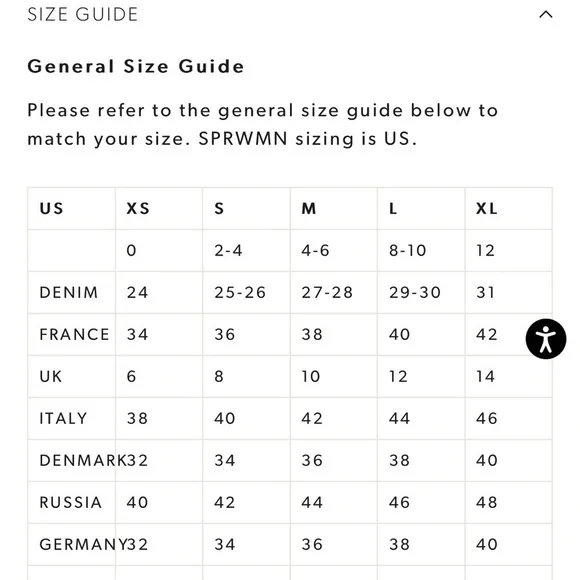This screenshot has width=580, height=580.
Task: Click the US size 8-10 cell
Action: click(x=421, y=250)
